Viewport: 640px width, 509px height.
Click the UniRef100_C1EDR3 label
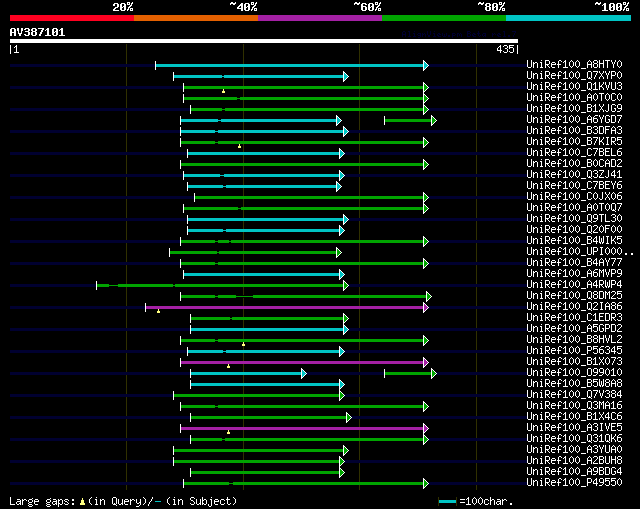tap(574, 318)
